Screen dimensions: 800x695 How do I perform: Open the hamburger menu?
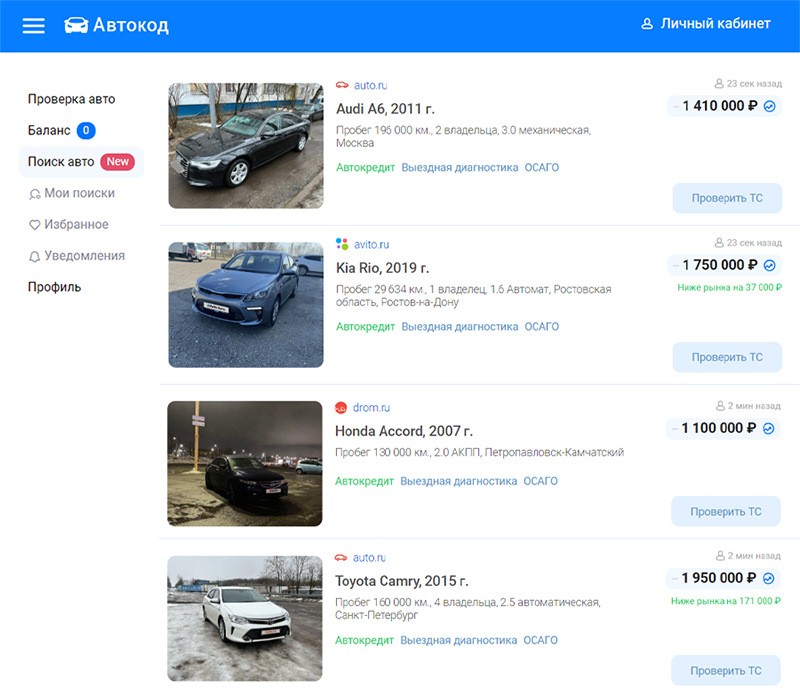tap(34, 26)
